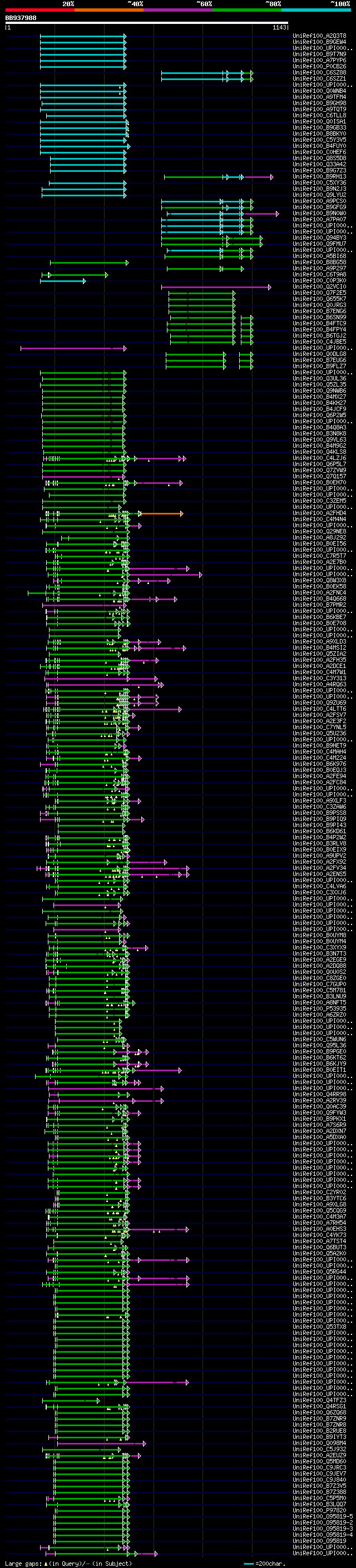
Task: Go to the UniRef100_Q95L36 row label
Action: (x=319, y=1046)
